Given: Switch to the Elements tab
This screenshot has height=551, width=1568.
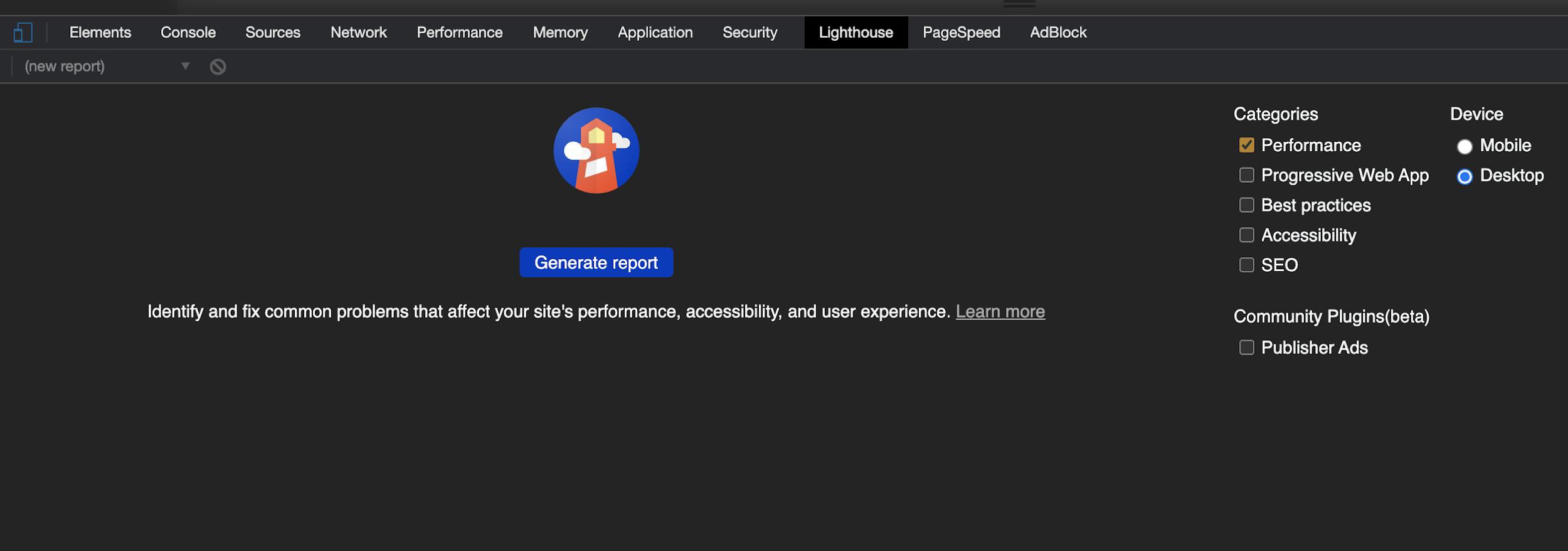Looking at the screenshot, I should tap(100, 33).
